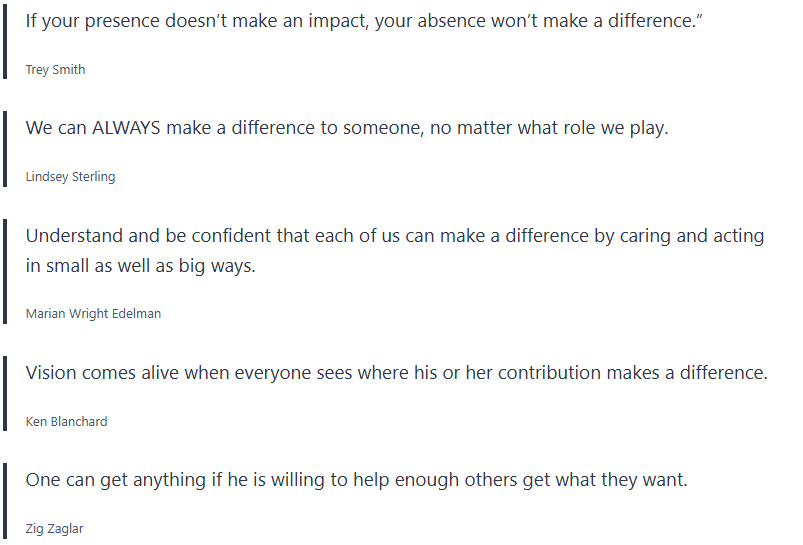
Task: Click the vertical bar beside Lindsey Sterling's quote
Action: [6, 148]
